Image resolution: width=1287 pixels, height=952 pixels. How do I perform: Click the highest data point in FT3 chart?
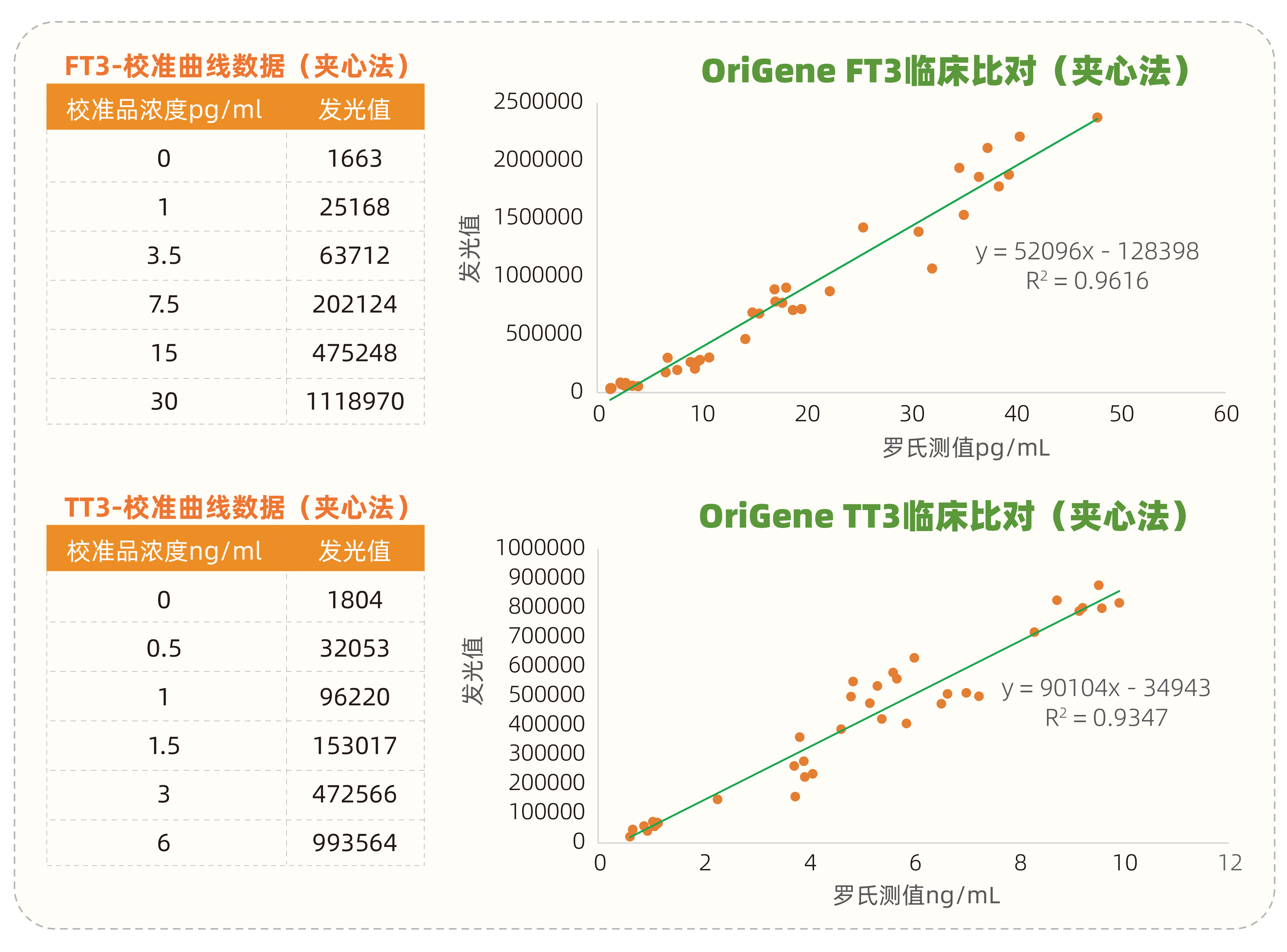1097,118
